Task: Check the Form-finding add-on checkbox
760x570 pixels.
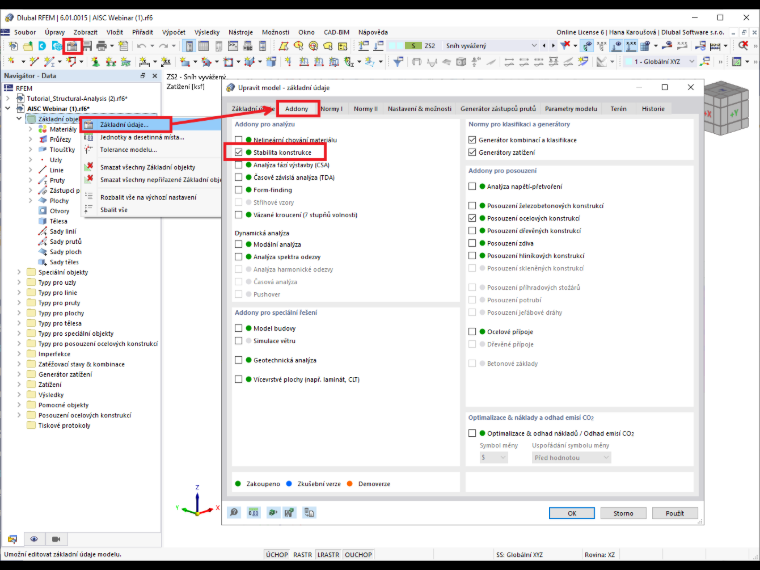Action: pyautogui.click(x=238, y=190)
